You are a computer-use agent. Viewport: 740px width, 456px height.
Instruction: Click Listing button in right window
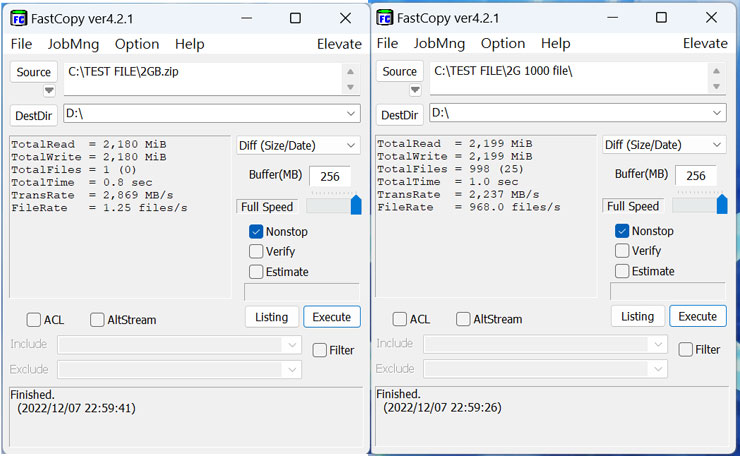point(638,316)
